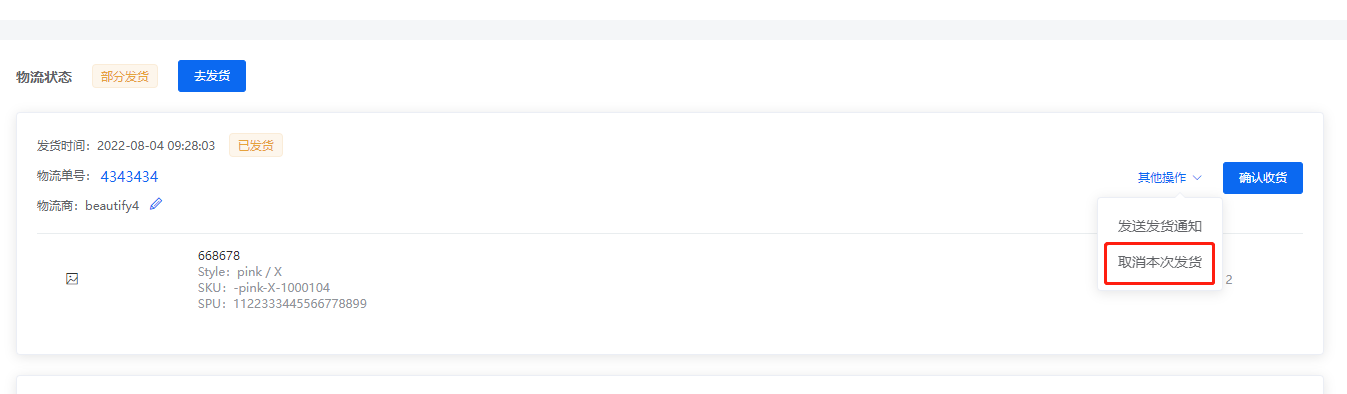This screenshot has height=394, width=1347.
Task: Click the SPU 1122333445566778899 text
Action: [282, 304]
